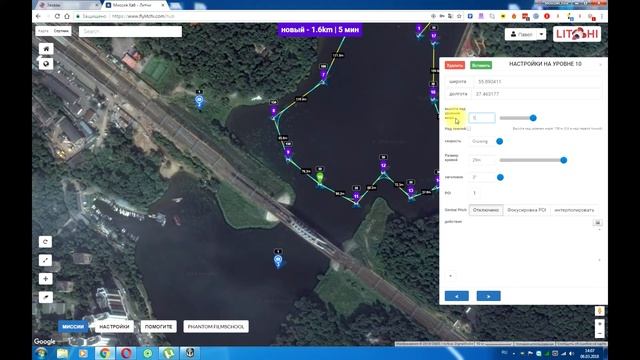Screen dimensions: 640x360
Task: Switch the map view to Карта
Action: (x=43, y=31)
